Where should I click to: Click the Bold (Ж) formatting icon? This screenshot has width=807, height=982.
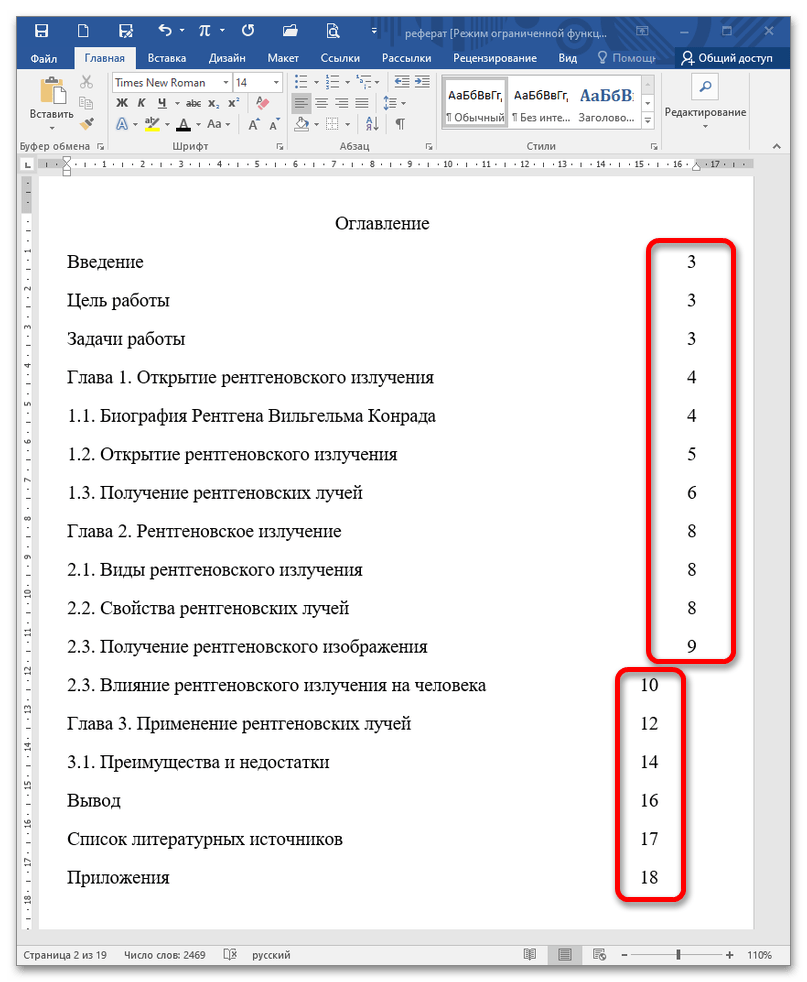coord(122,103)
